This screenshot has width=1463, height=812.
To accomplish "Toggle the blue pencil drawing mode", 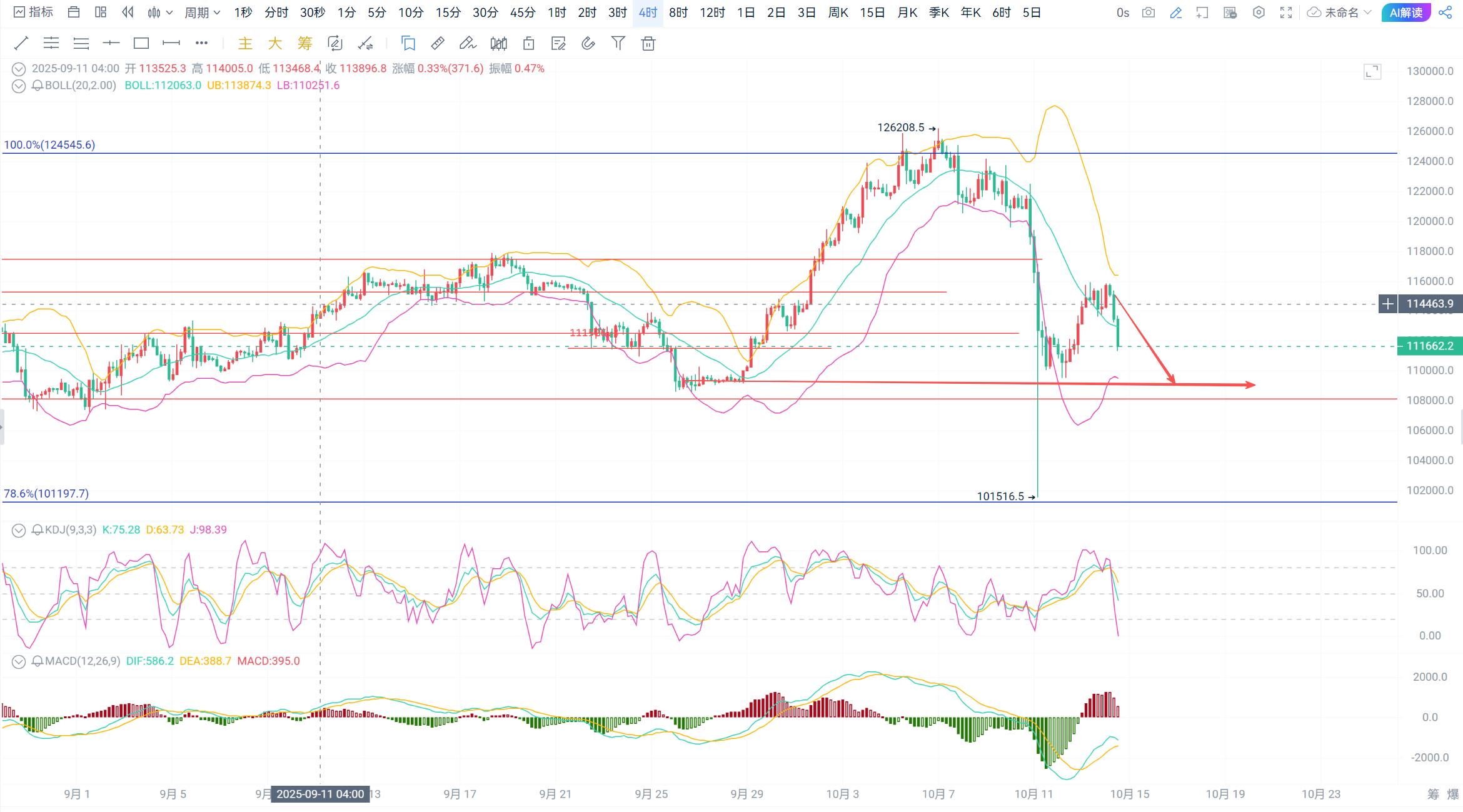I will [x=1175, y=13].
